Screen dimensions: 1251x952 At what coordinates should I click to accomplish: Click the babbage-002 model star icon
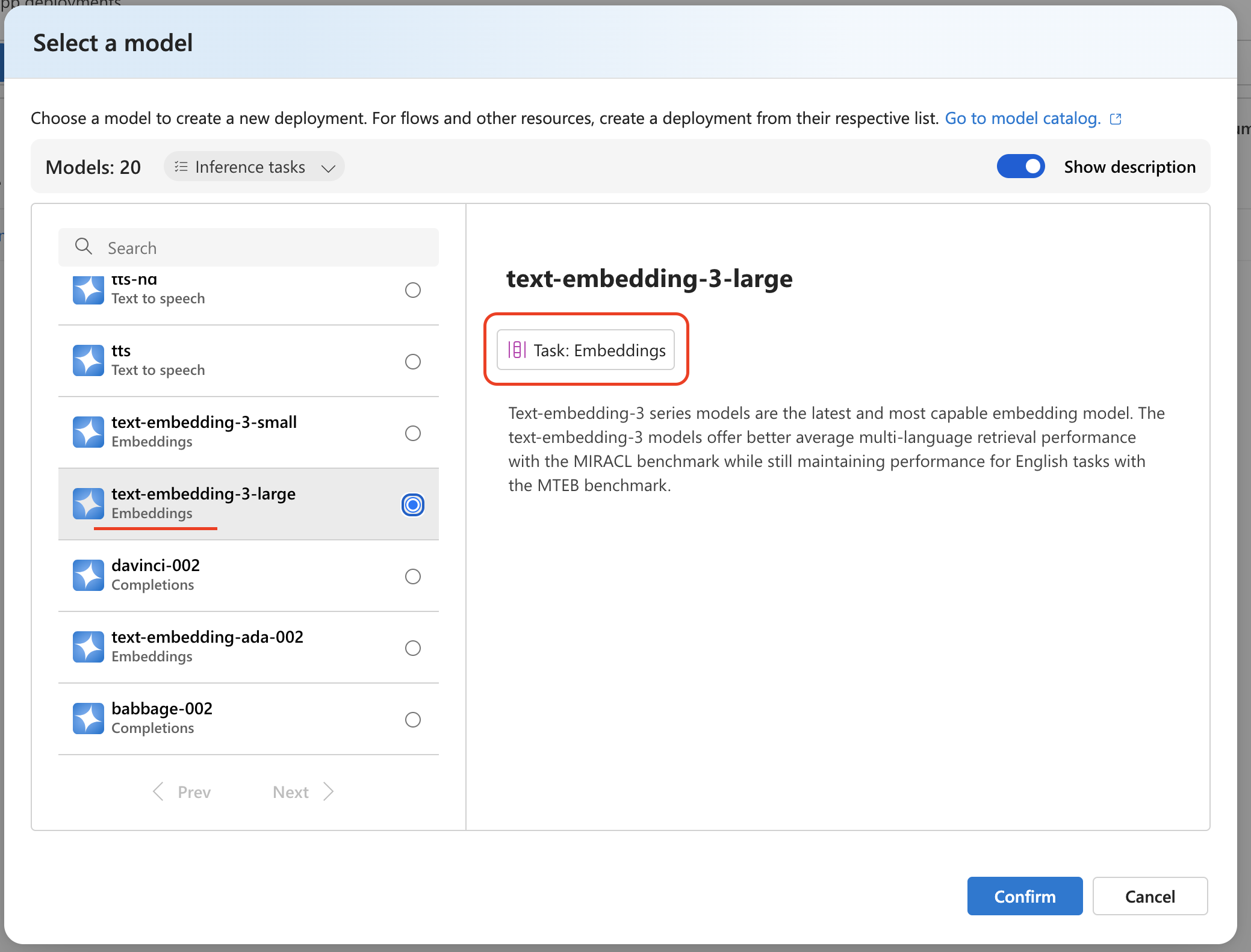88,719
